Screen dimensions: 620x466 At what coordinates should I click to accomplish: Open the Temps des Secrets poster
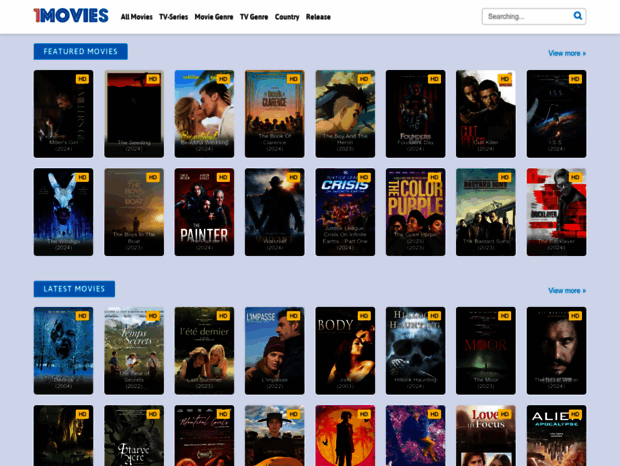134,351
